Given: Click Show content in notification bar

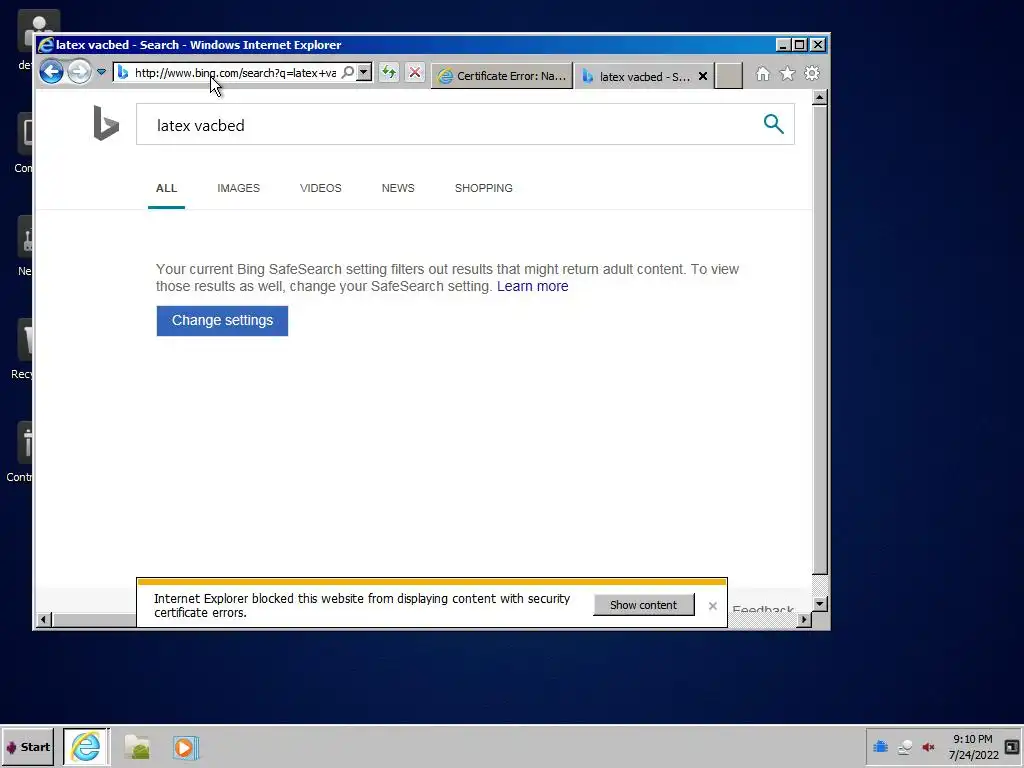Looking at the screenshot, I should pyautogui.click(x=643, y=605).
